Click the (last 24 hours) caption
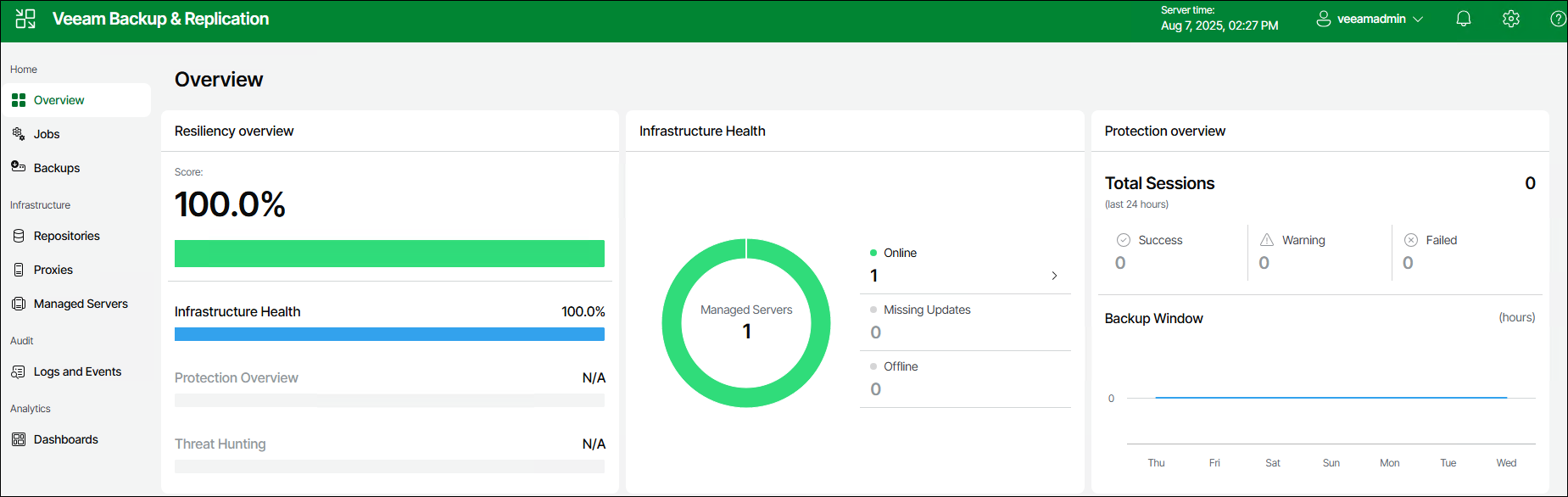 (x=1136, y=204)
